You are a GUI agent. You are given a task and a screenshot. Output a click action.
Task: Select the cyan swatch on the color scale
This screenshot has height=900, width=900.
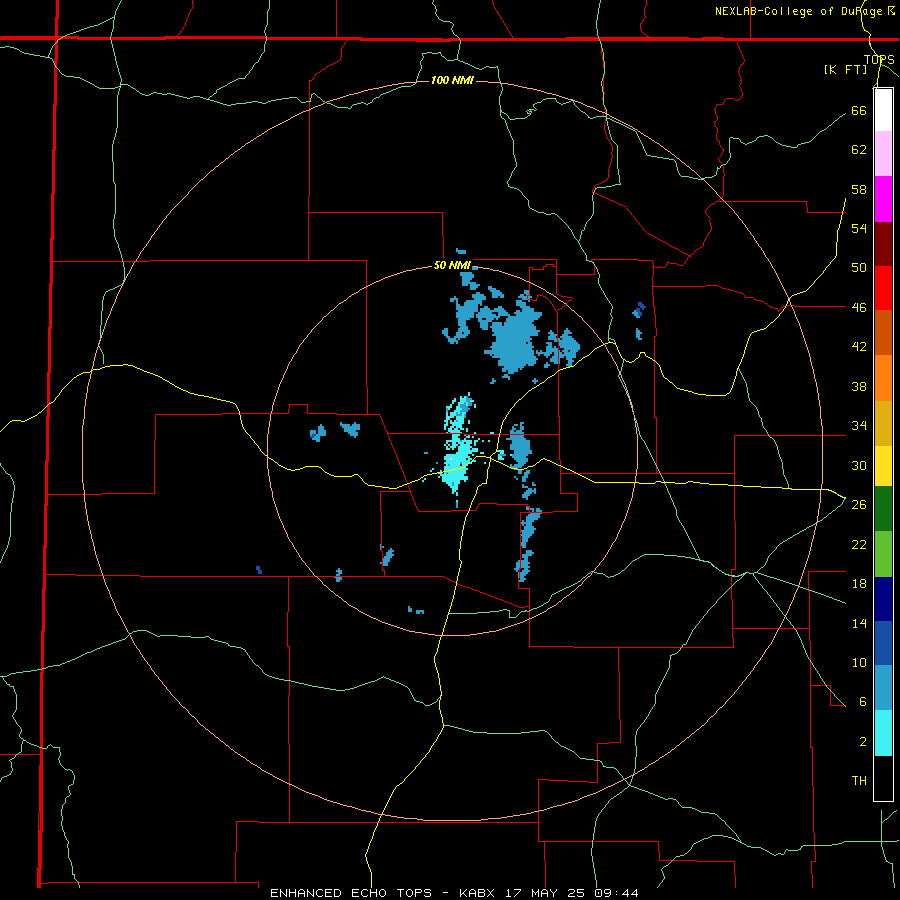click(883, 733)
